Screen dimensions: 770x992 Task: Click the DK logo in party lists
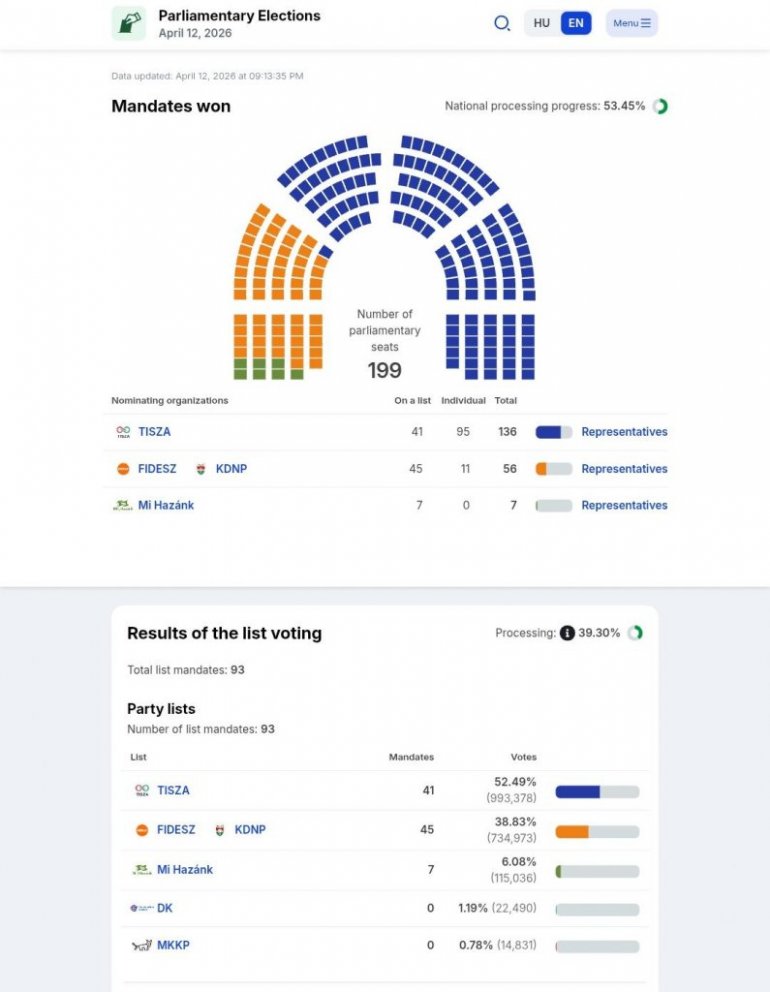141,908
